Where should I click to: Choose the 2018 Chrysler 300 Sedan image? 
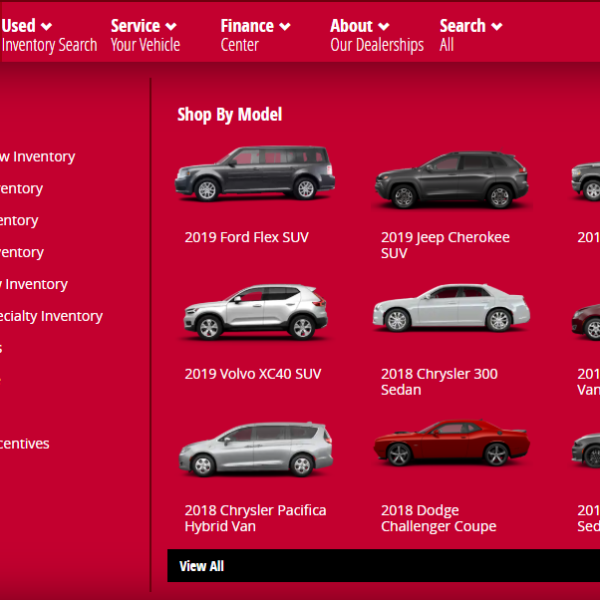click(451, 308)
